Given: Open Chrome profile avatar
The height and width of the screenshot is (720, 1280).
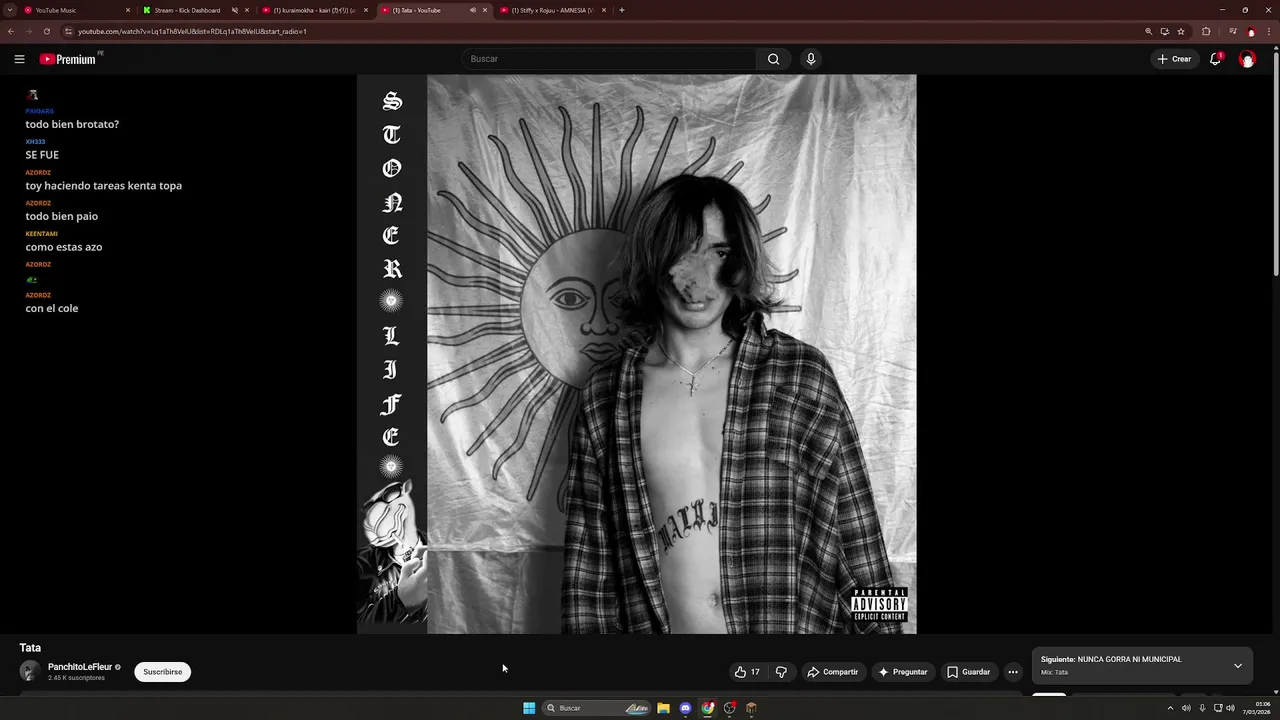Looking at the screenshot, I should (x=1250, y=31).
